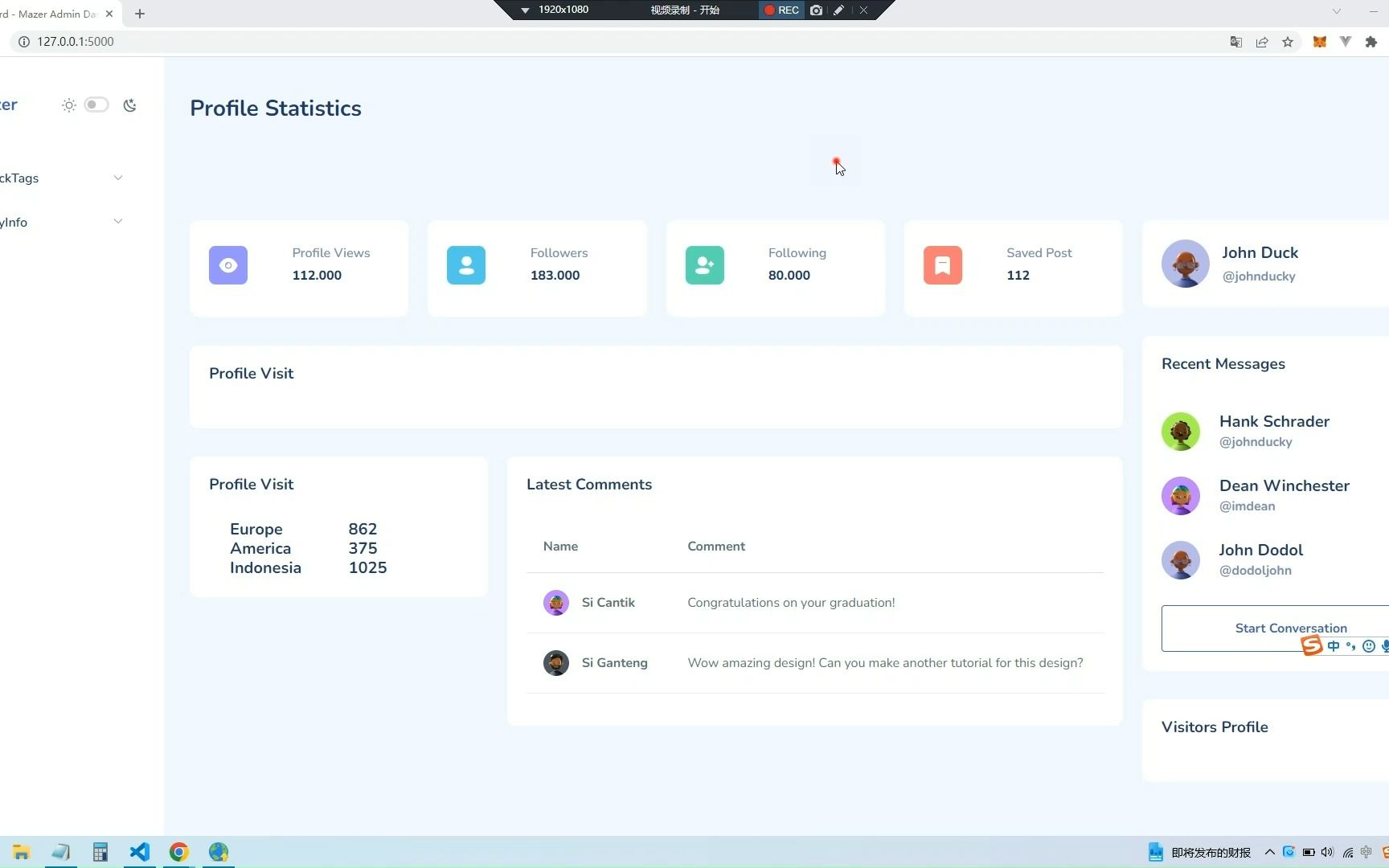
Task: Click the moon dark-mode icon
Action: point(129,105)
